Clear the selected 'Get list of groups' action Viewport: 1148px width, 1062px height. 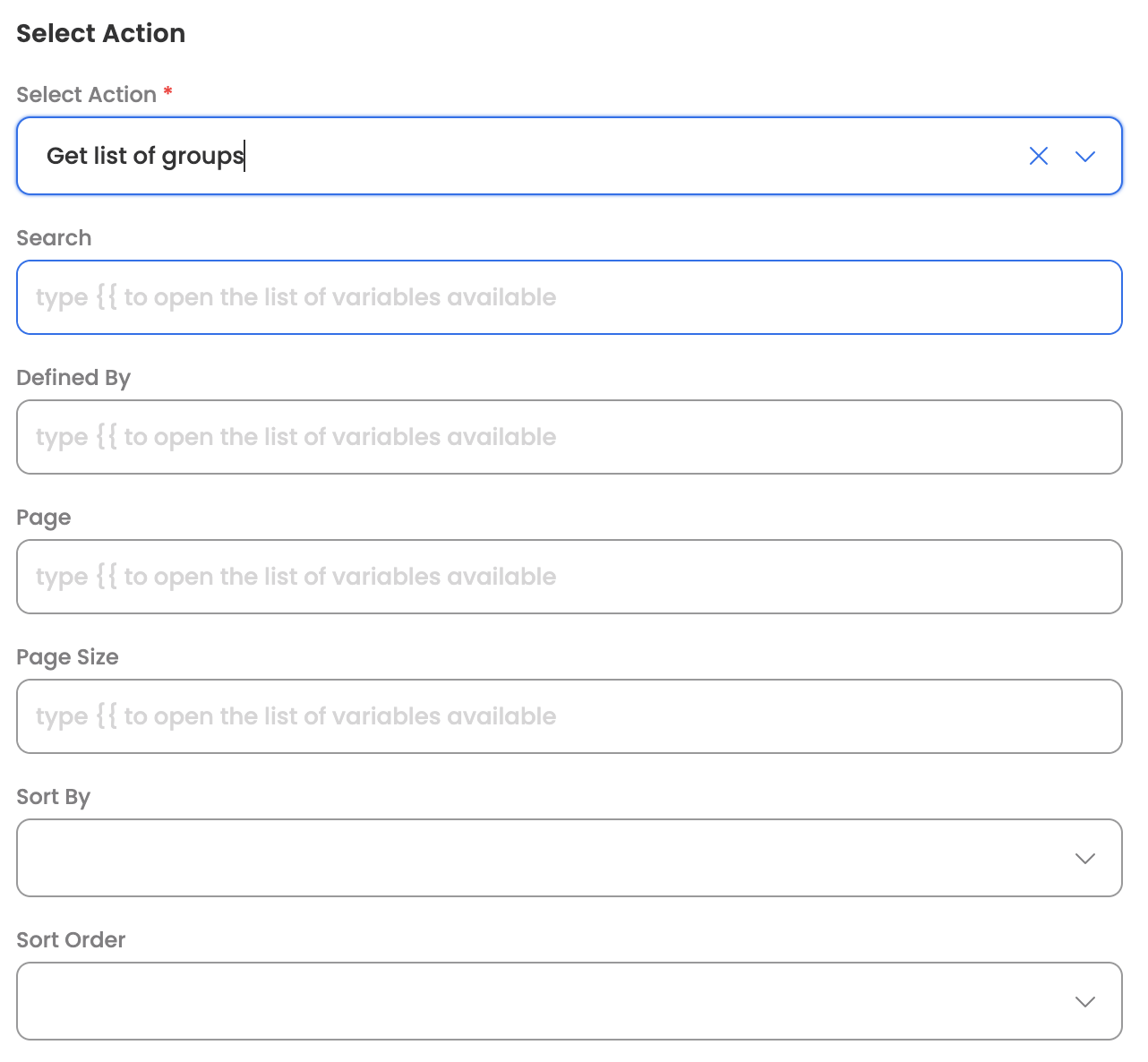[x=1038, y=157]
